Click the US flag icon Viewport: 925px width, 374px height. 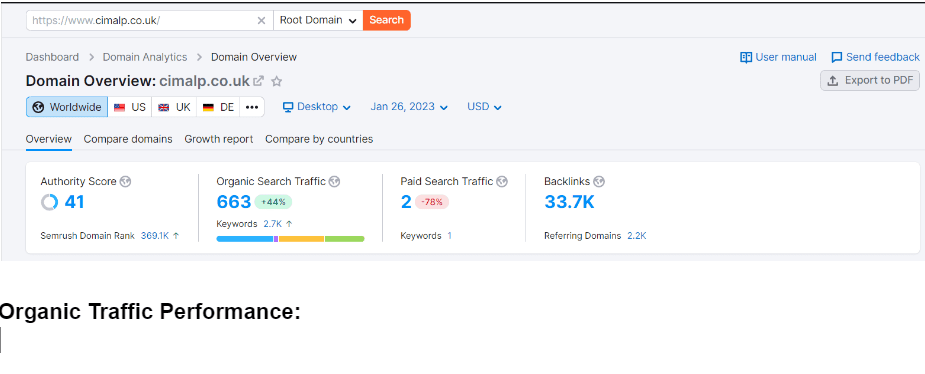click(120, 107)
